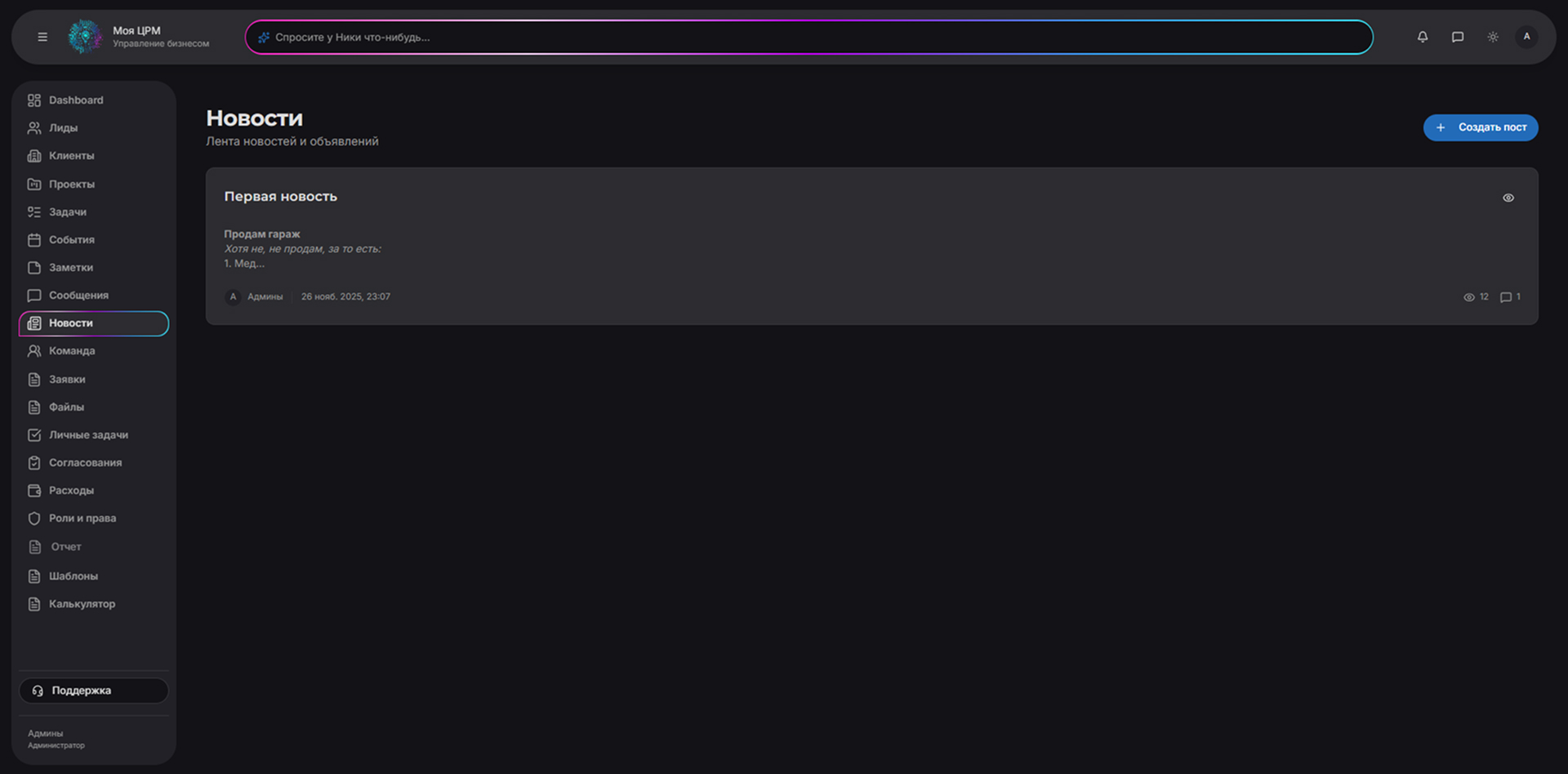Click the Админы author avatar on post
Viewport: 1568px width, 774px height.
(x=233, y=297)
